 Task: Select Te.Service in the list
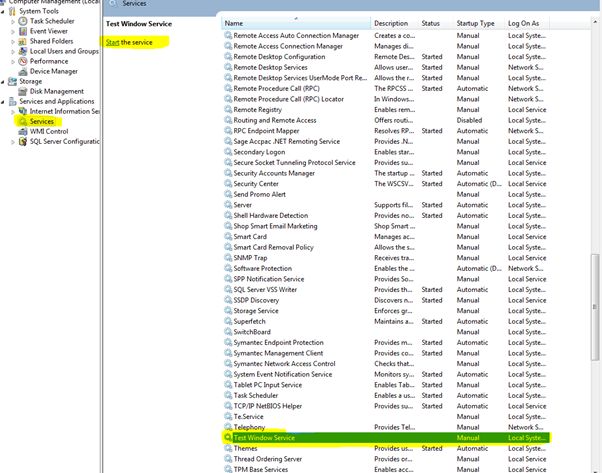click(248, 417)
